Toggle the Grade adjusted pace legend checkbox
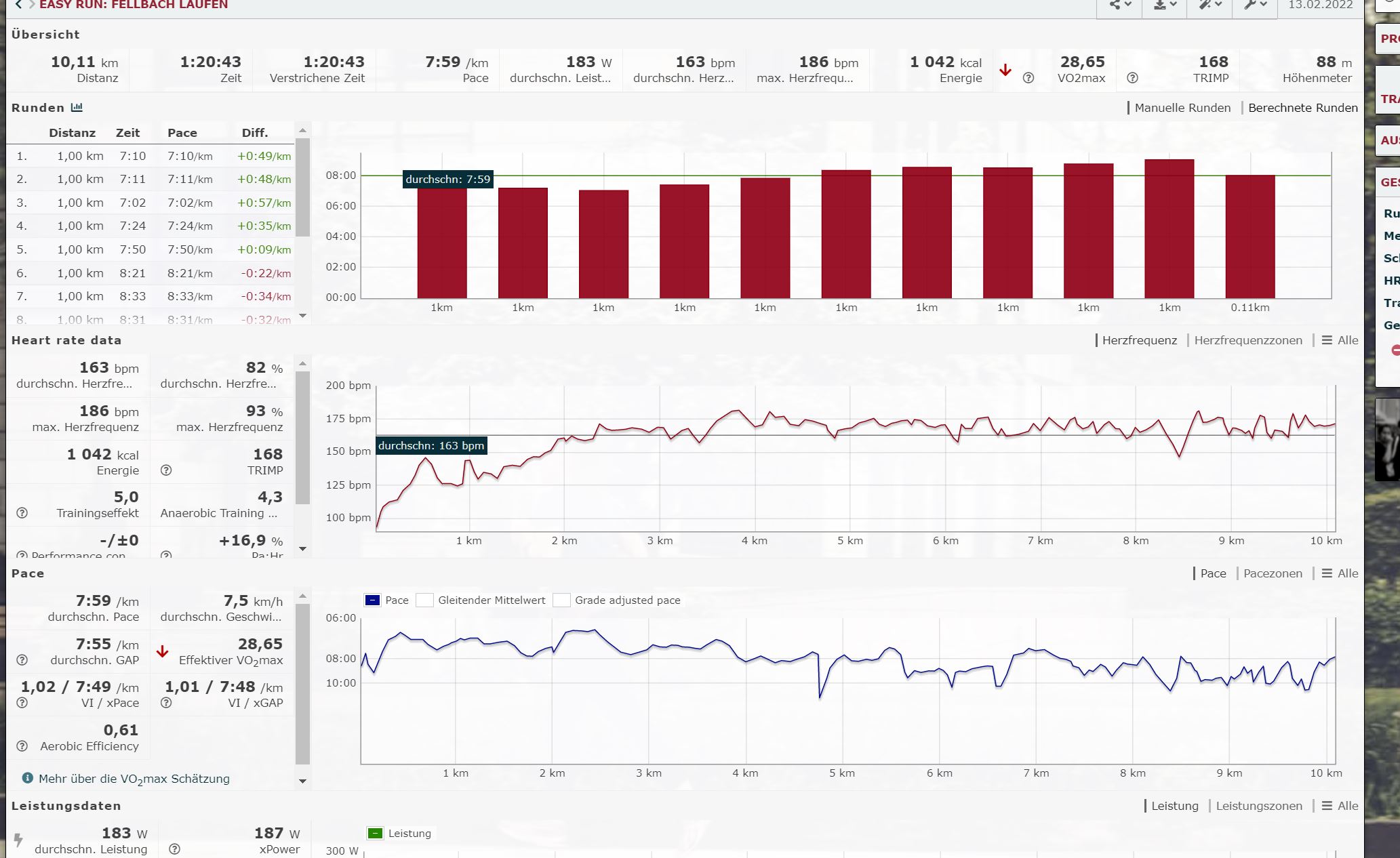This screenshot has width=1400, height=858. click(x=561, y=600)
